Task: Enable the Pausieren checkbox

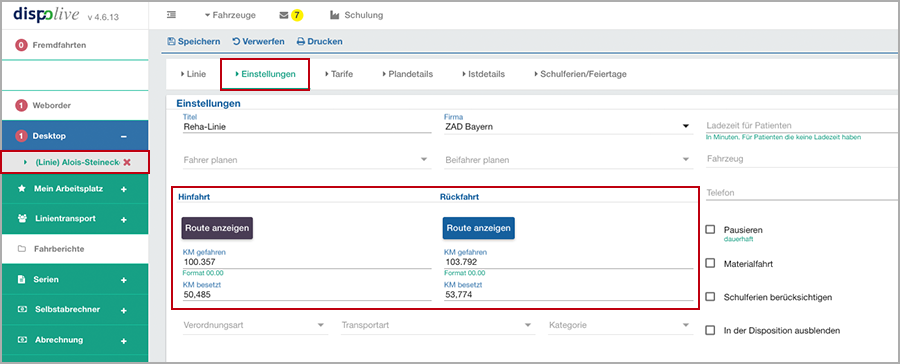Action: (710, 229)
